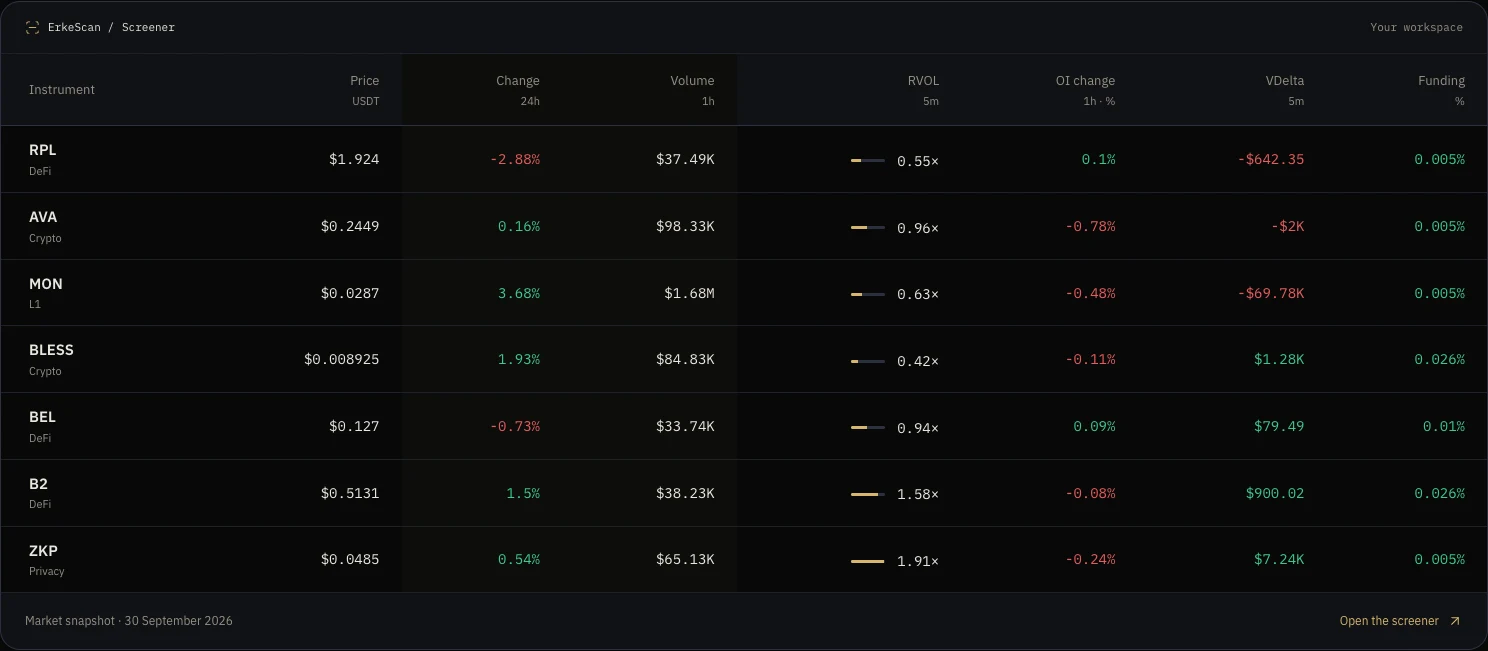This screenshot has width=1488, height=651.
Task: Click the -$69.78K VDelta value
Action: click(x=1271, y=293)
